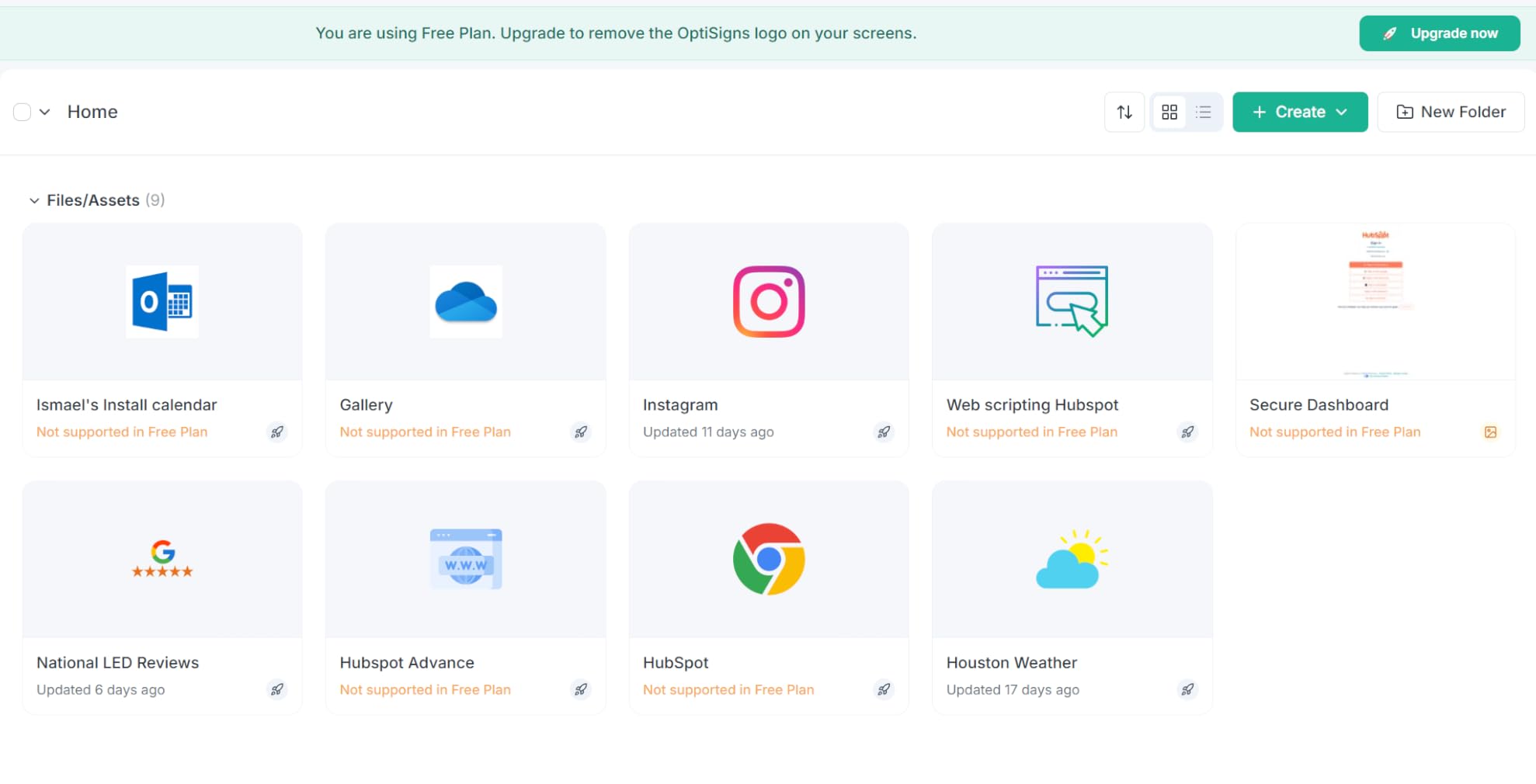
Task: Click the Home breadcrumb
Action: click(92, 112)
